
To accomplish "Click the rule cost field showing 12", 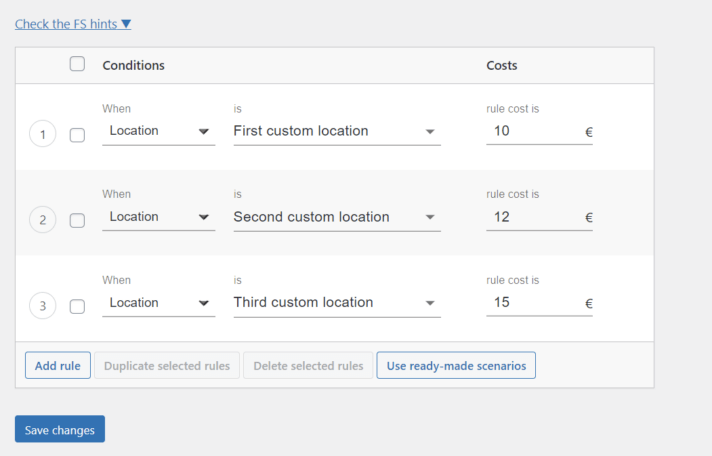I will click(x=530, y=217).
